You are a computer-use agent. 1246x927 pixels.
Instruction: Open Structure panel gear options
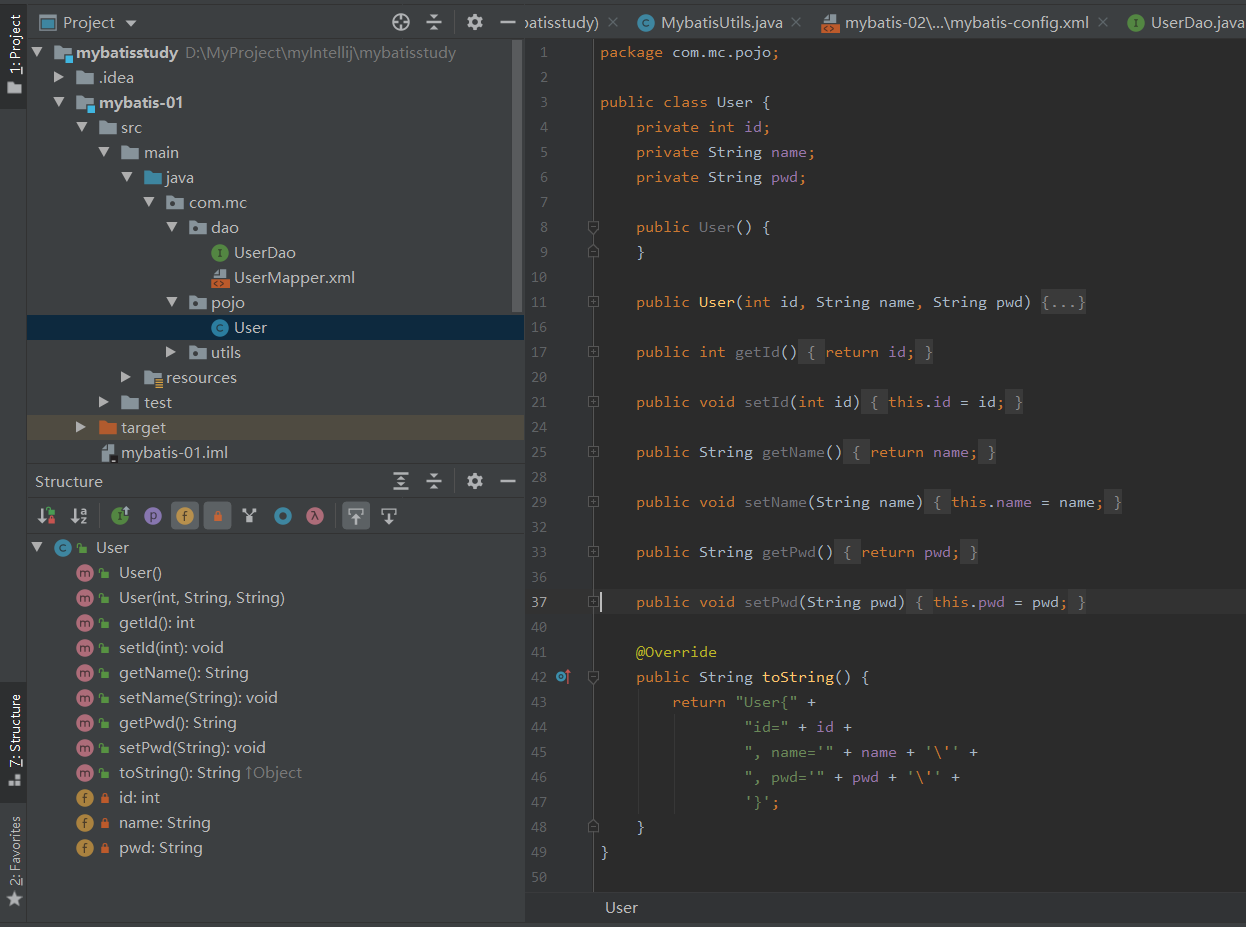click(x=475, y=481)
